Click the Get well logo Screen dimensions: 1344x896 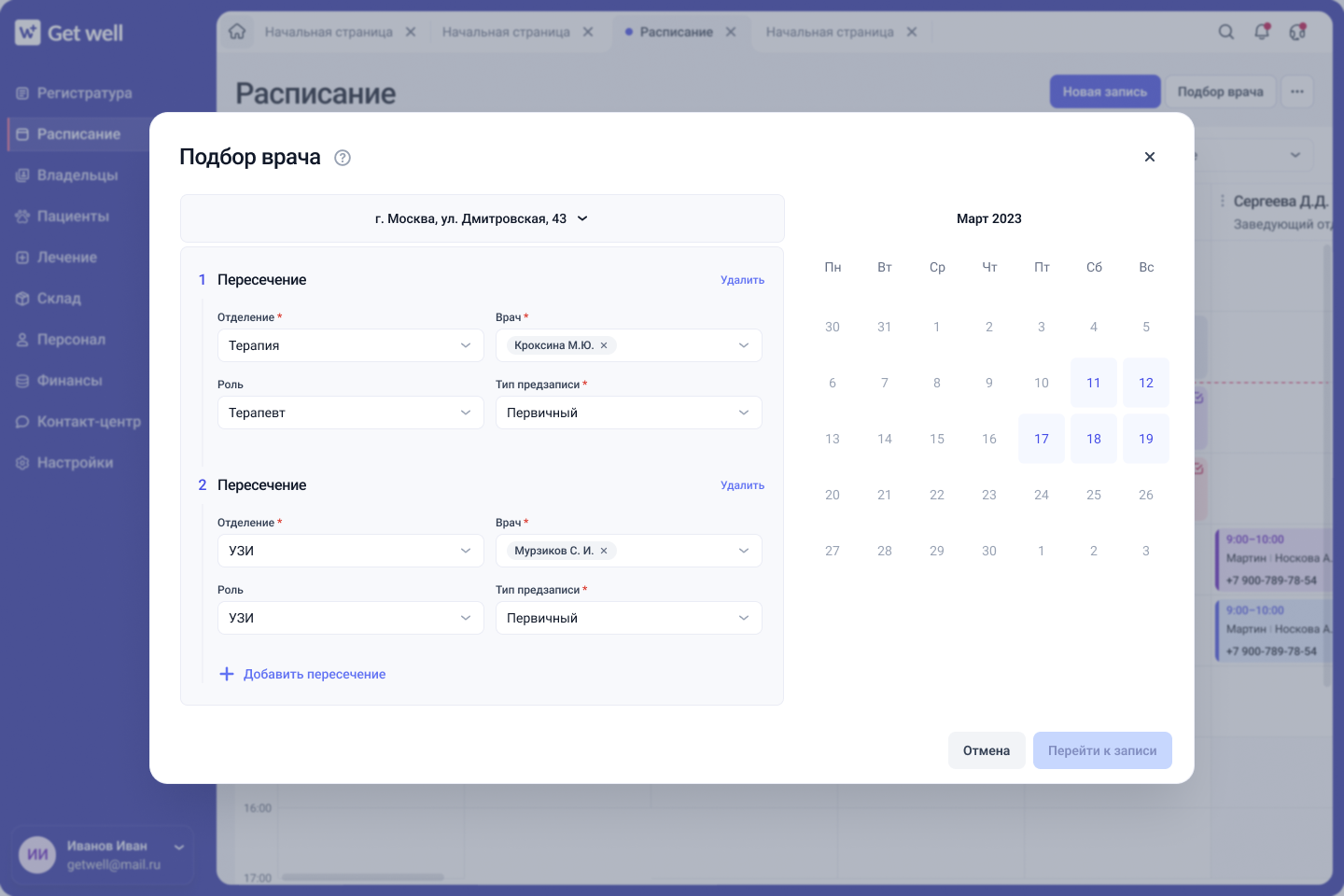pos(69,33)
